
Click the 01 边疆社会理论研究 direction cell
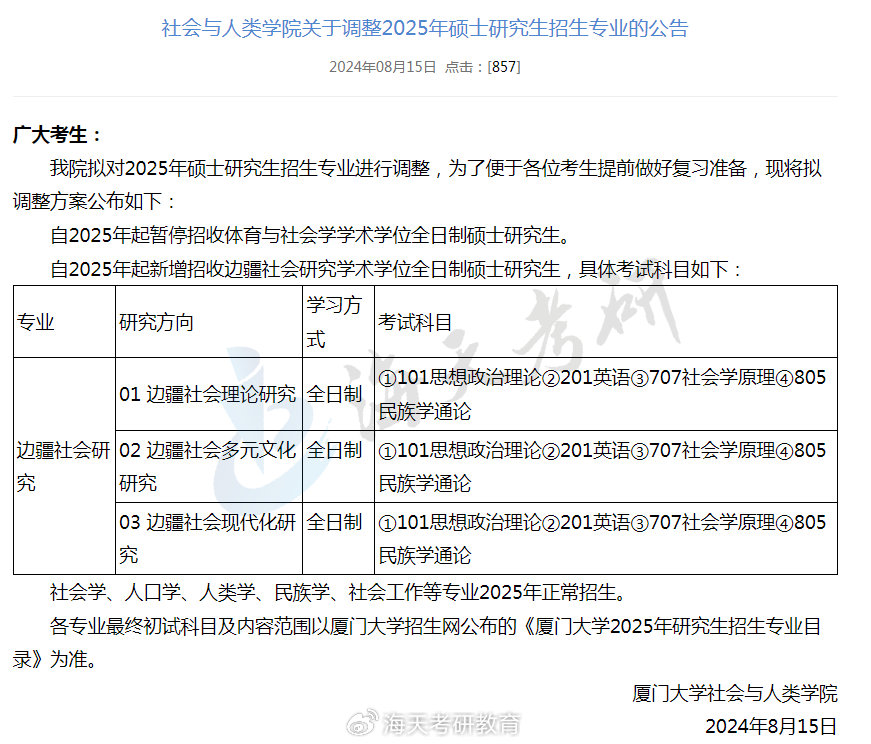(208, 394)
